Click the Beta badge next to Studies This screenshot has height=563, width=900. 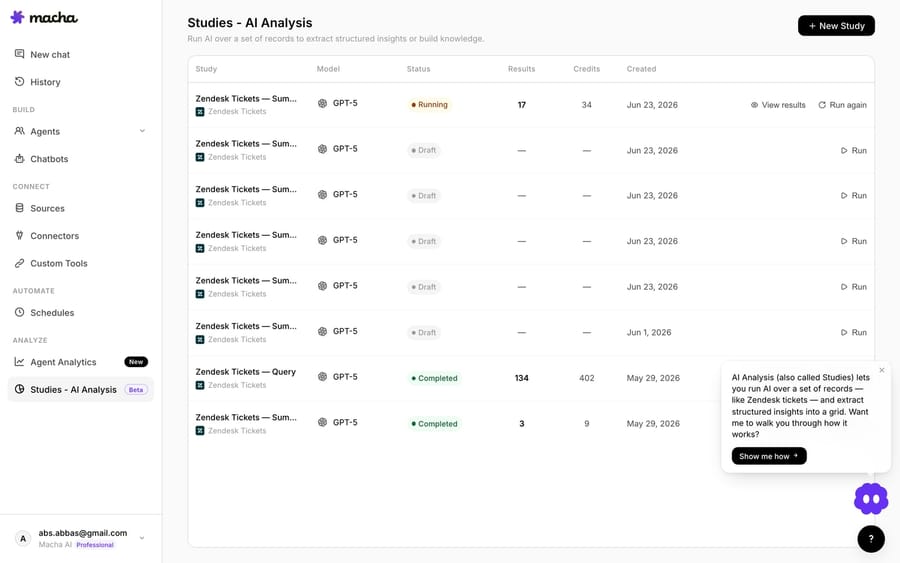[136, 390]
